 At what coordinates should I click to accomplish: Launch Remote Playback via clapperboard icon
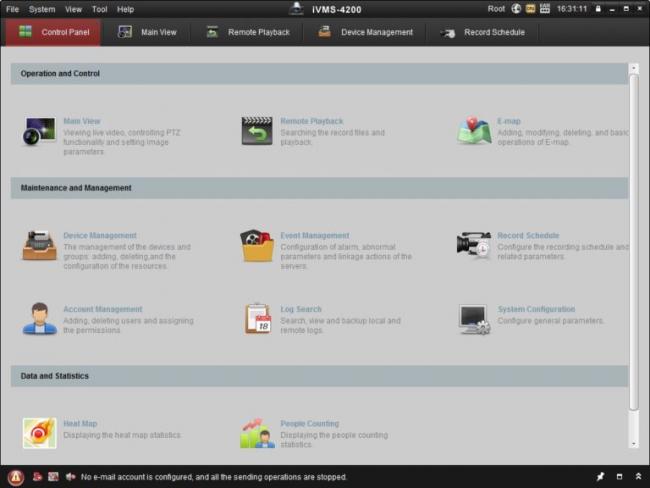click(x=257, y=131)
